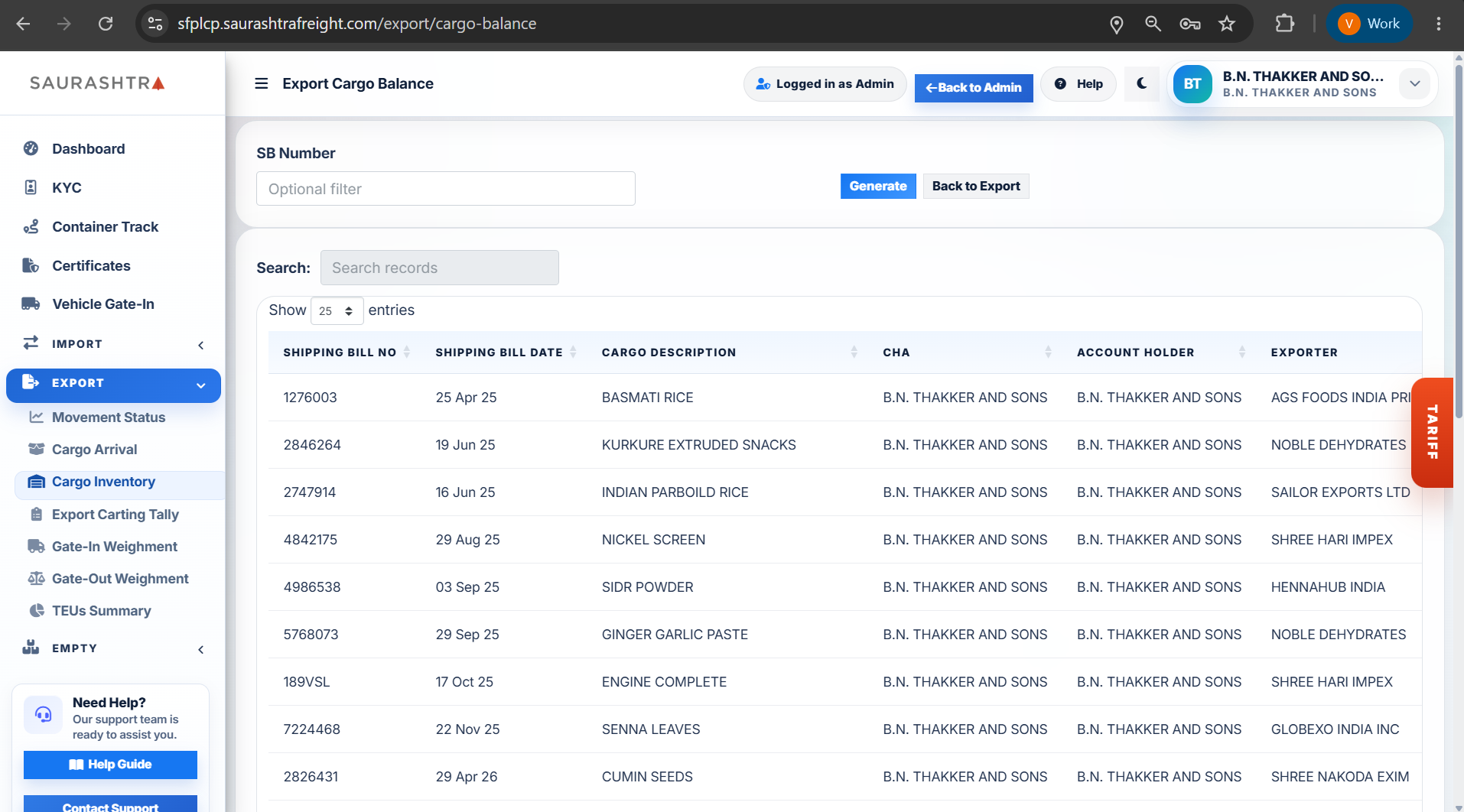This screenshot has height=812, width=1464.
Task: Click shipping bill number 189VSL
Action: [x=306, y=681]
